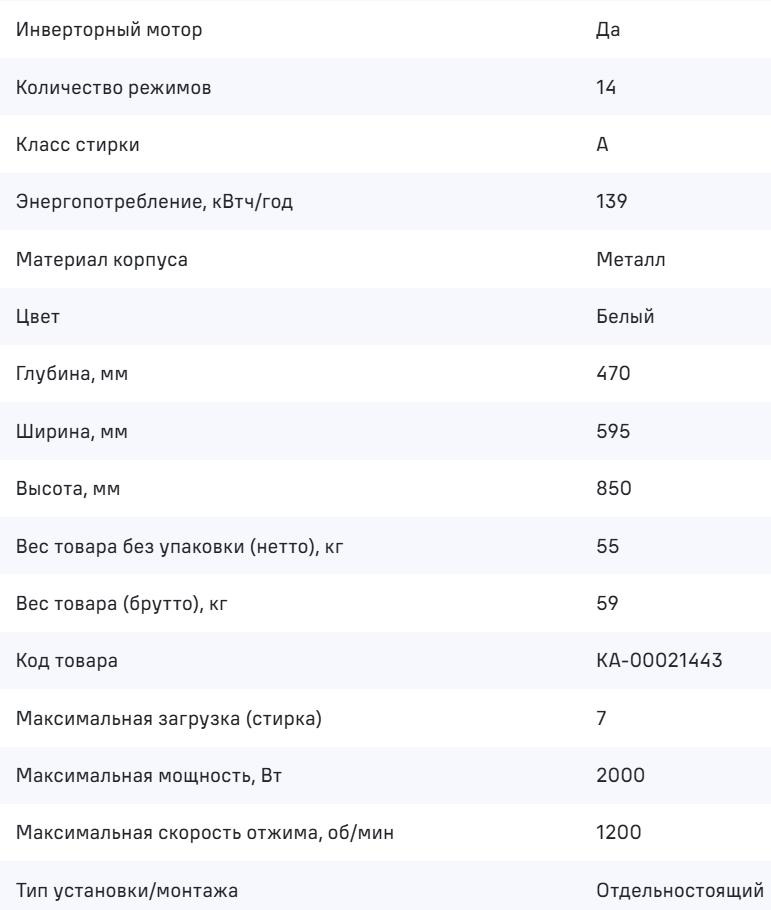
Task: Click the 'Энергопотребление, кВтч/год' label
Action: [x=155, y=202]
